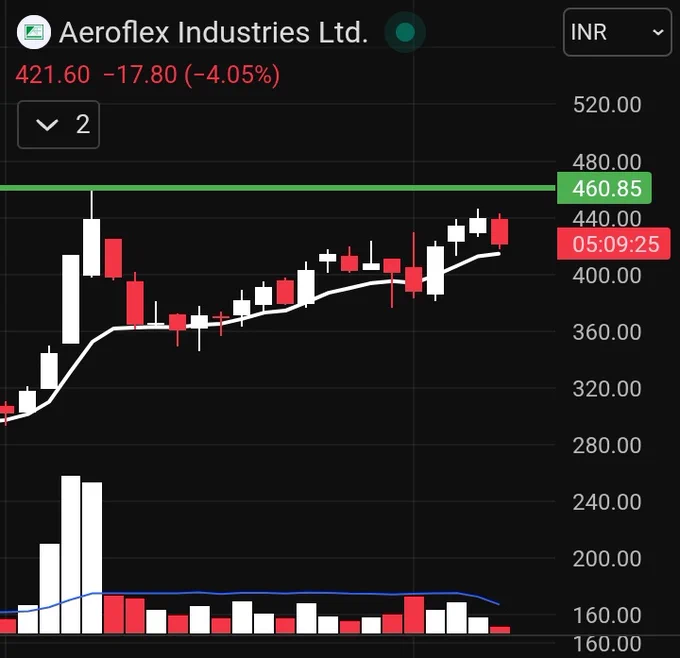Click the tallest white volume bar
The height and width of the screenshot is (658, 680).
[x=71, y=554]
